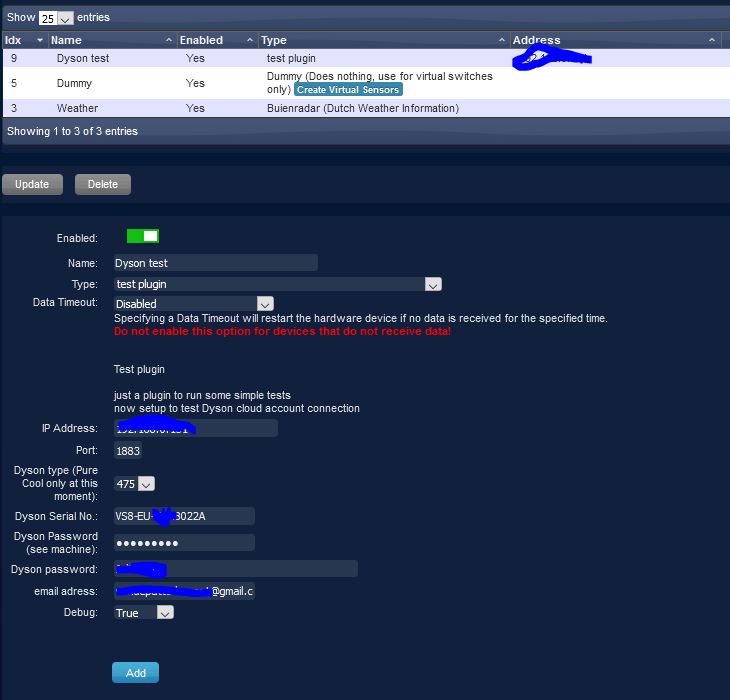Click the red data timeout warning text
The image size is (730, 700).
tap(282, 331)
